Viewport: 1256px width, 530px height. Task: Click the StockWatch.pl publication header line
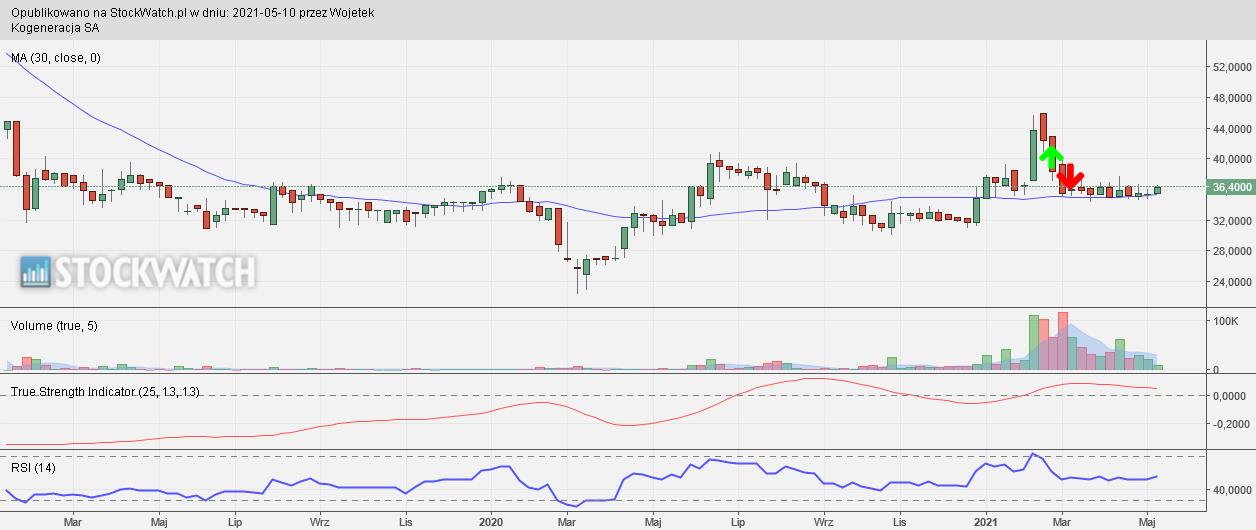click(193, 13)
